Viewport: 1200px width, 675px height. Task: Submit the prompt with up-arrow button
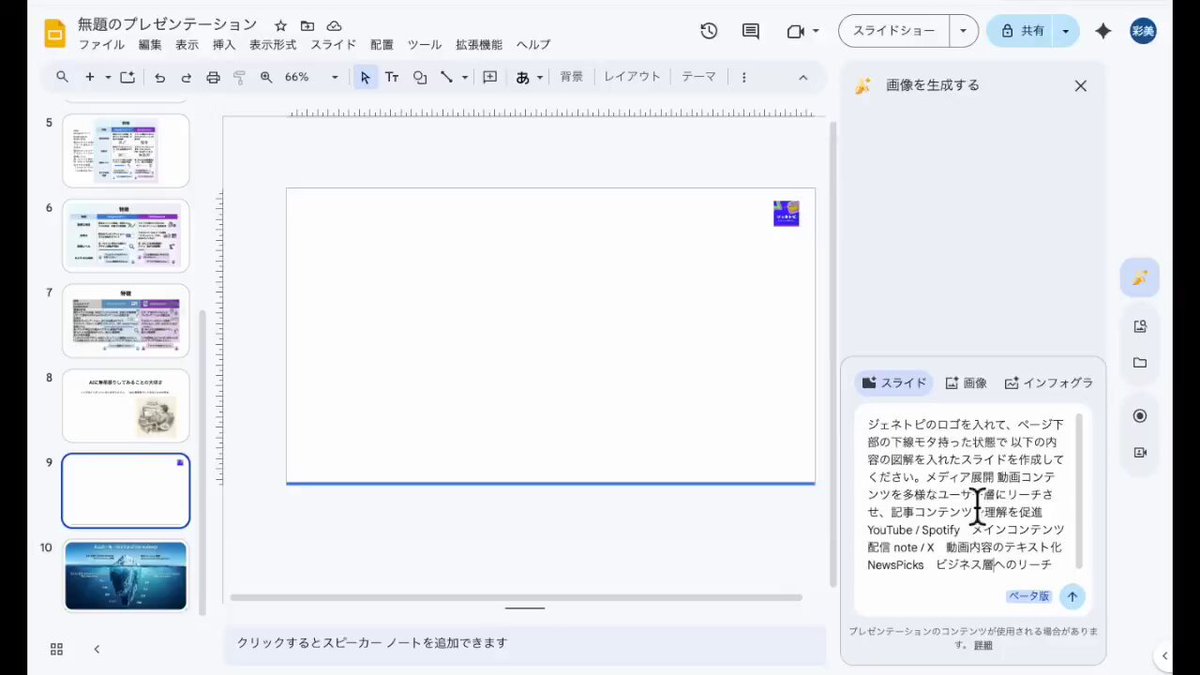1072,596
